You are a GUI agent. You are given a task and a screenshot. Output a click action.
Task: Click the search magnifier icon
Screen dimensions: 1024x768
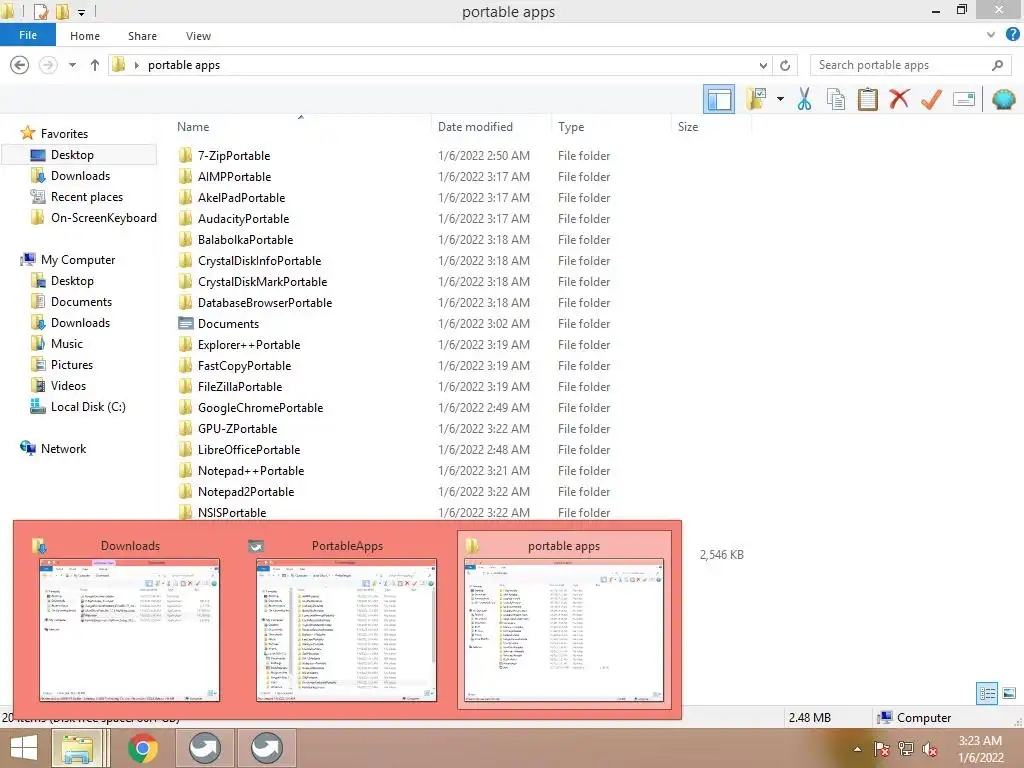pos(997,65)
